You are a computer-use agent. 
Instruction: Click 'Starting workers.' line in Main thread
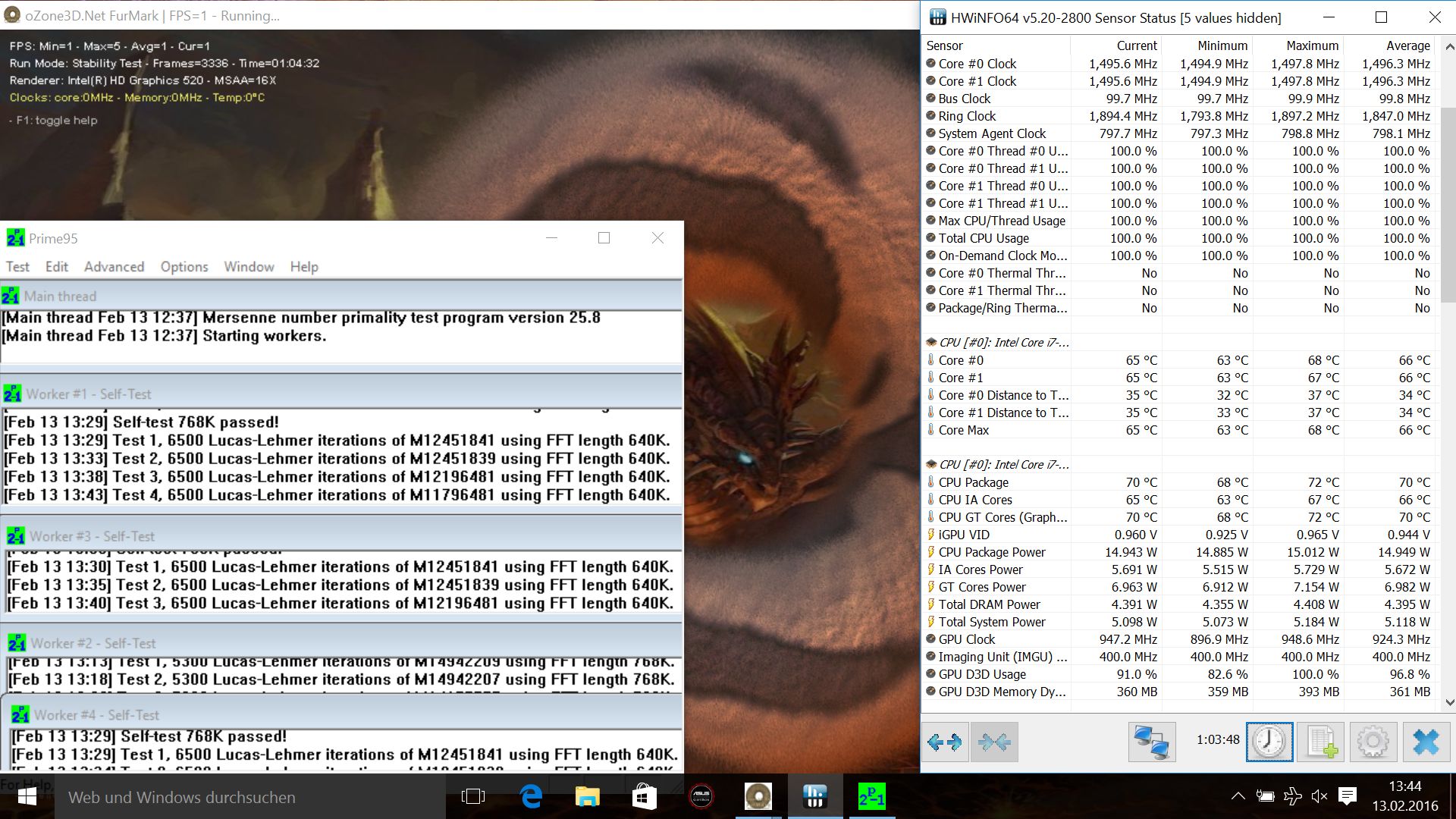coord(264,336)
